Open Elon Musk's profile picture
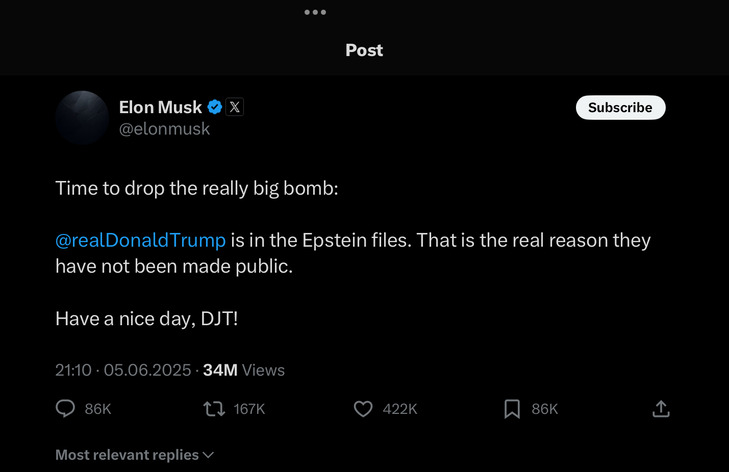 82,117
